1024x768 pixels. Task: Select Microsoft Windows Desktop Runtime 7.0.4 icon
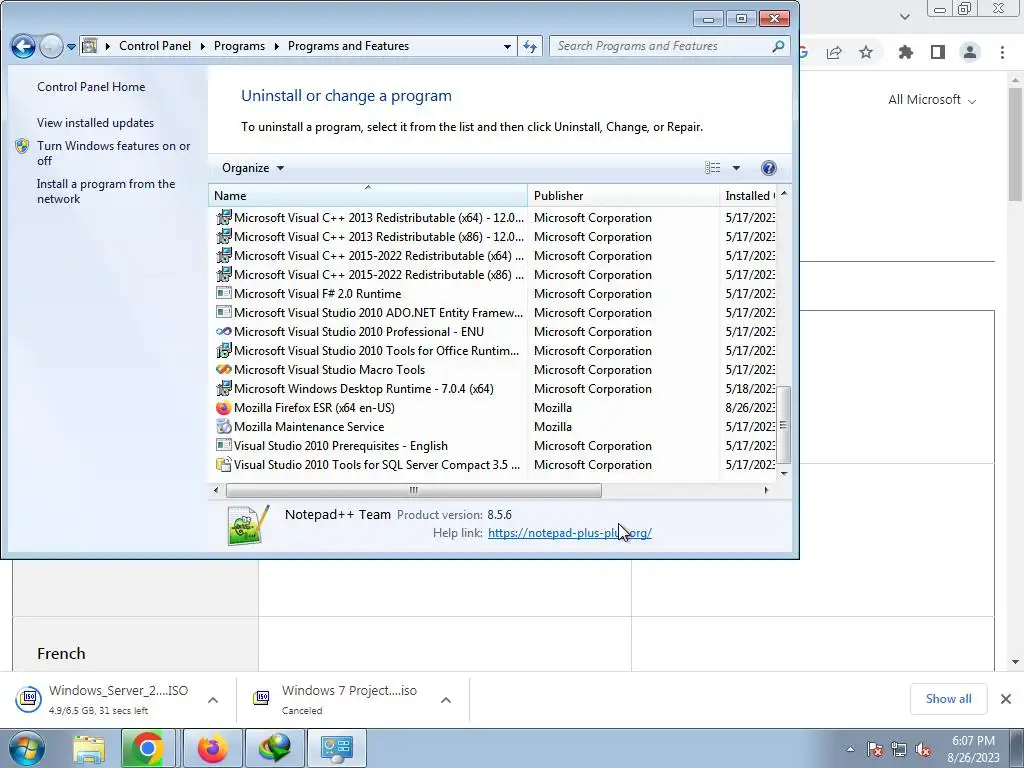pos(223,388)
